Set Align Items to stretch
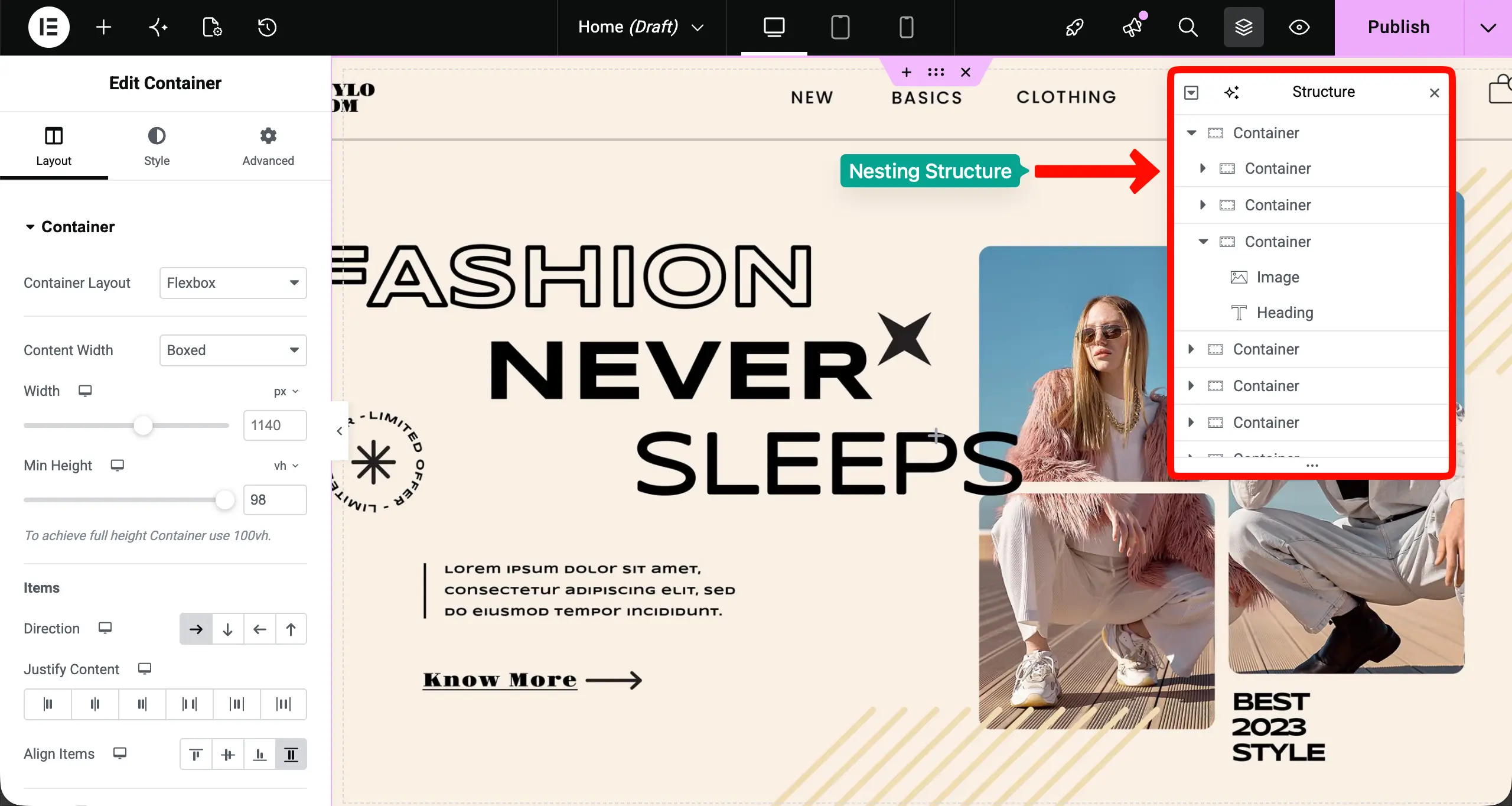The image size is (1512, 806). coord(291,754)
